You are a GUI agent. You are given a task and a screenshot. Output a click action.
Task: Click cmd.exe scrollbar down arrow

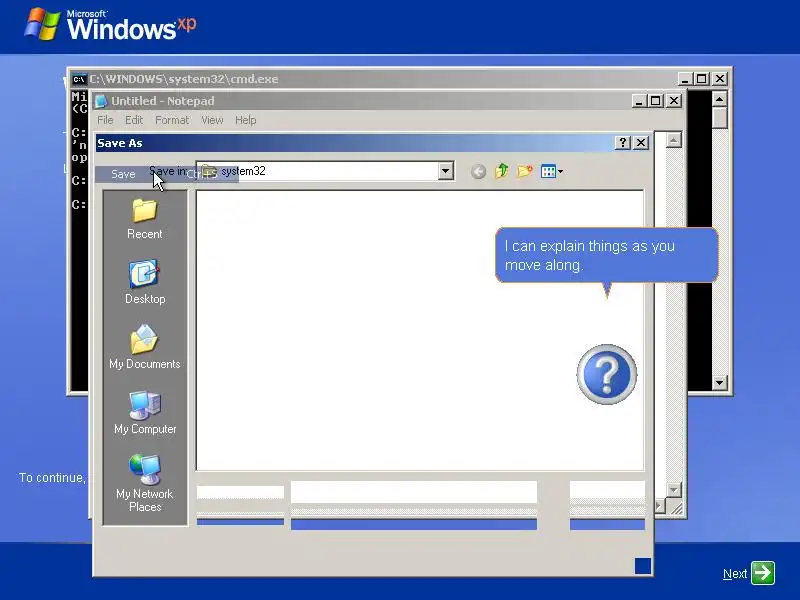(x=719, y=382)
